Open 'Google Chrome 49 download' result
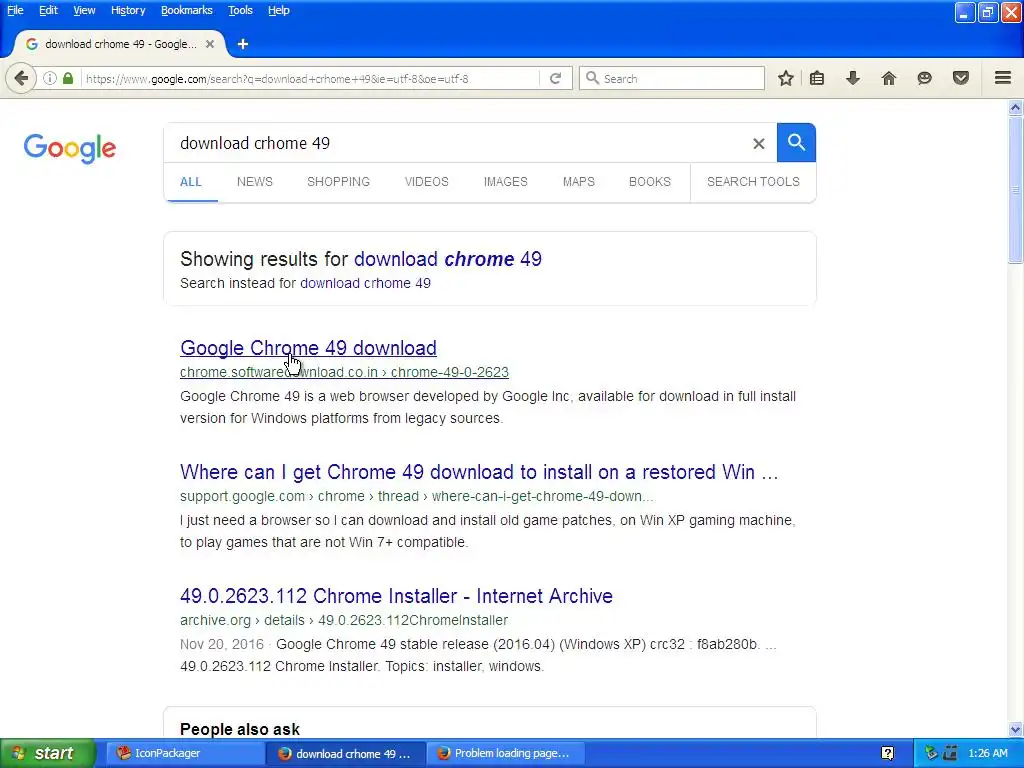The height and width of the screenshot is (768, 1024). click(308, 348)
